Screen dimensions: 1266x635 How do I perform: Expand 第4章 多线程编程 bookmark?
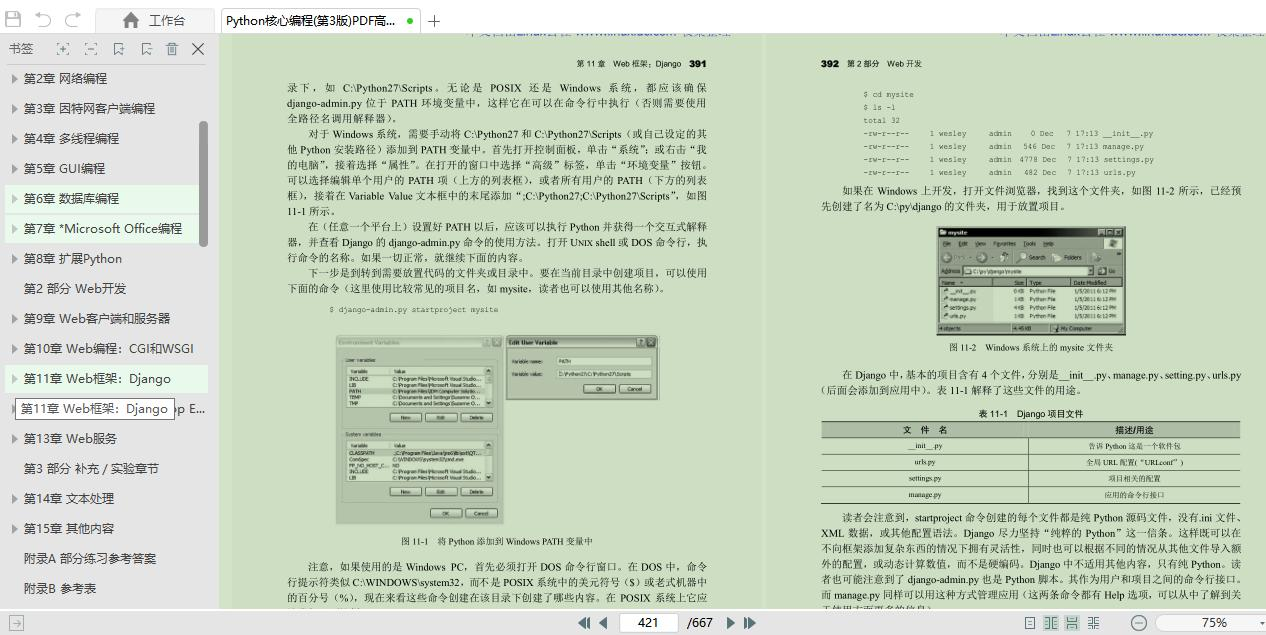14,138
